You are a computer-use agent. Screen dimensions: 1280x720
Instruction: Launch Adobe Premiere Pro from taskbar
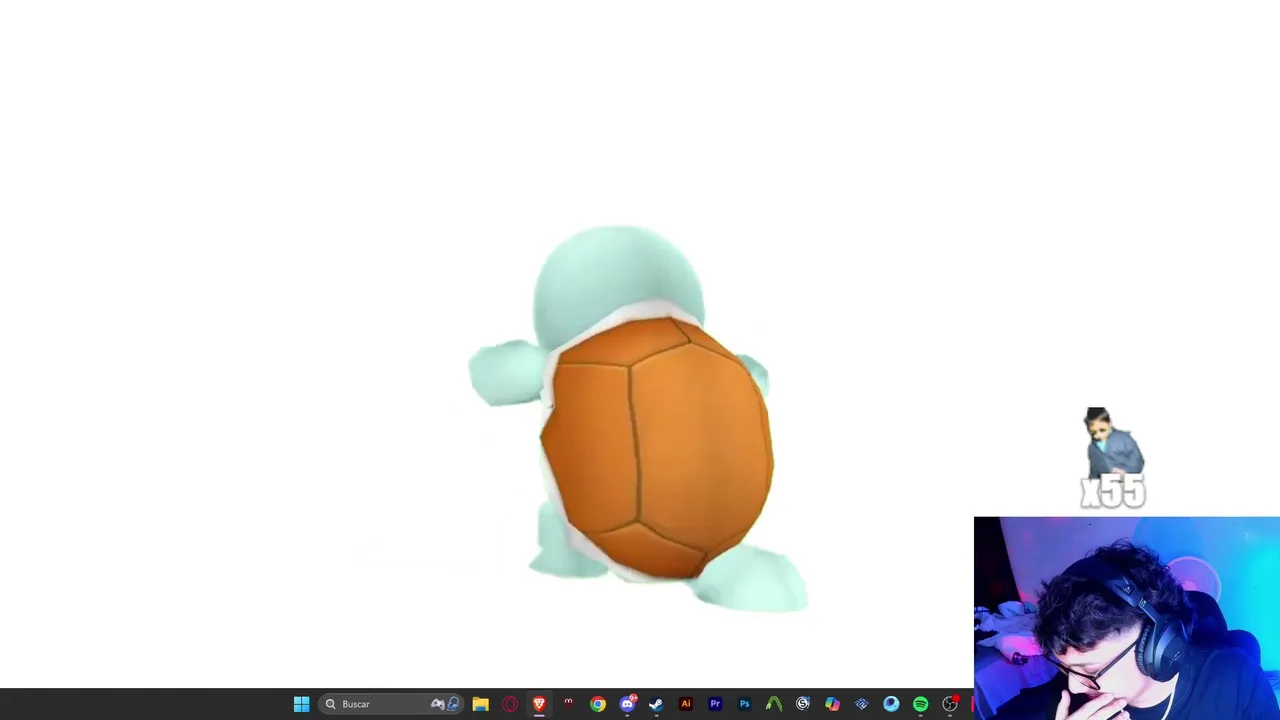coord(715,704)
